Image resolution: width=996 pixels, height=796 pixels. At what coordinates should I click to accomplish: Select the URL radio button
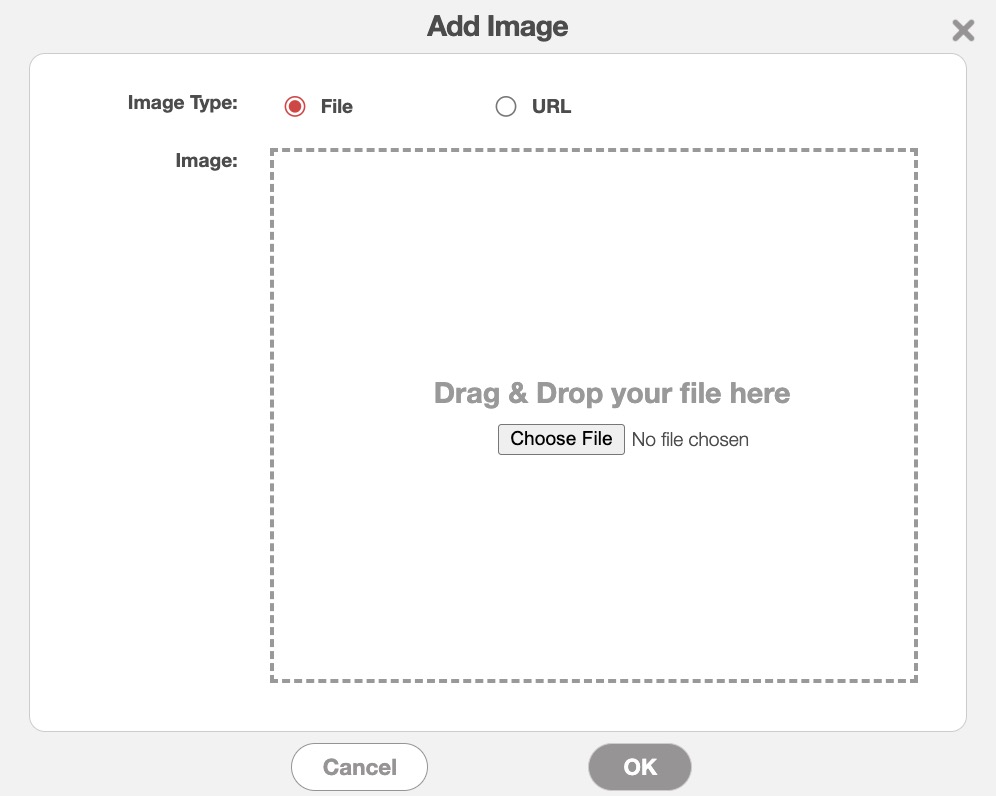pyautogui.click(x=506, y=106)
